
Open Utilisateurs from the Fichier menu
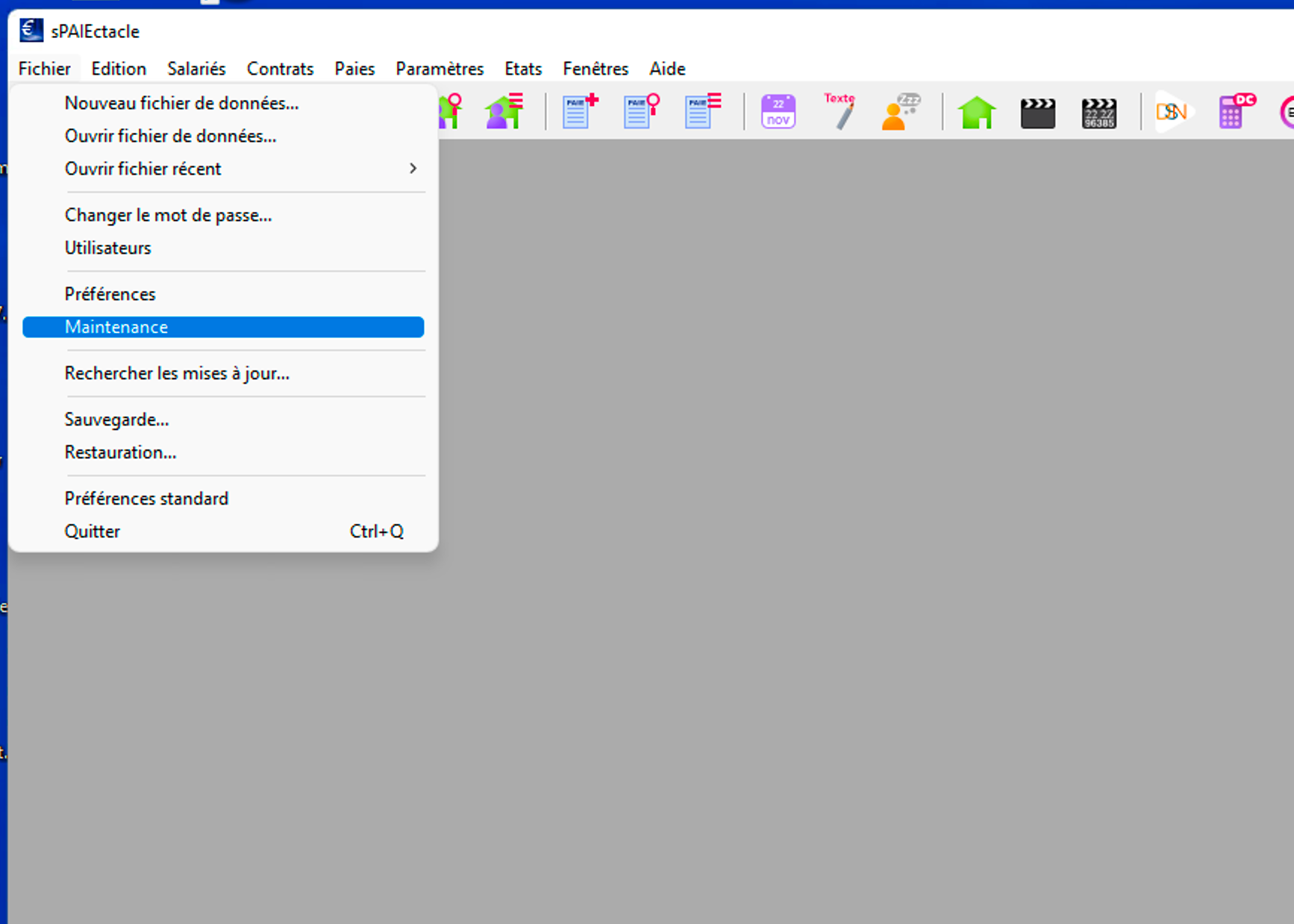click(223, 248)
